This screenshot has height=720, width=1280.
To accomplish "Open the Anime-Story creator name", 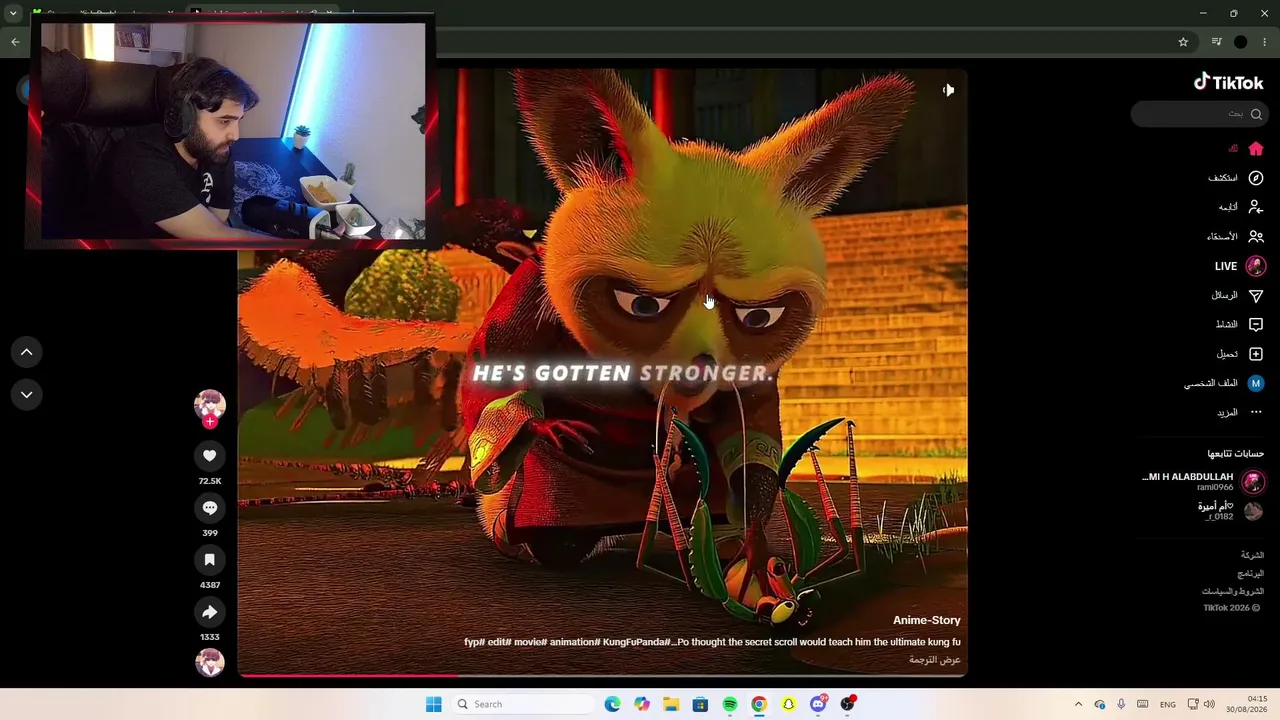I will 927,621.
